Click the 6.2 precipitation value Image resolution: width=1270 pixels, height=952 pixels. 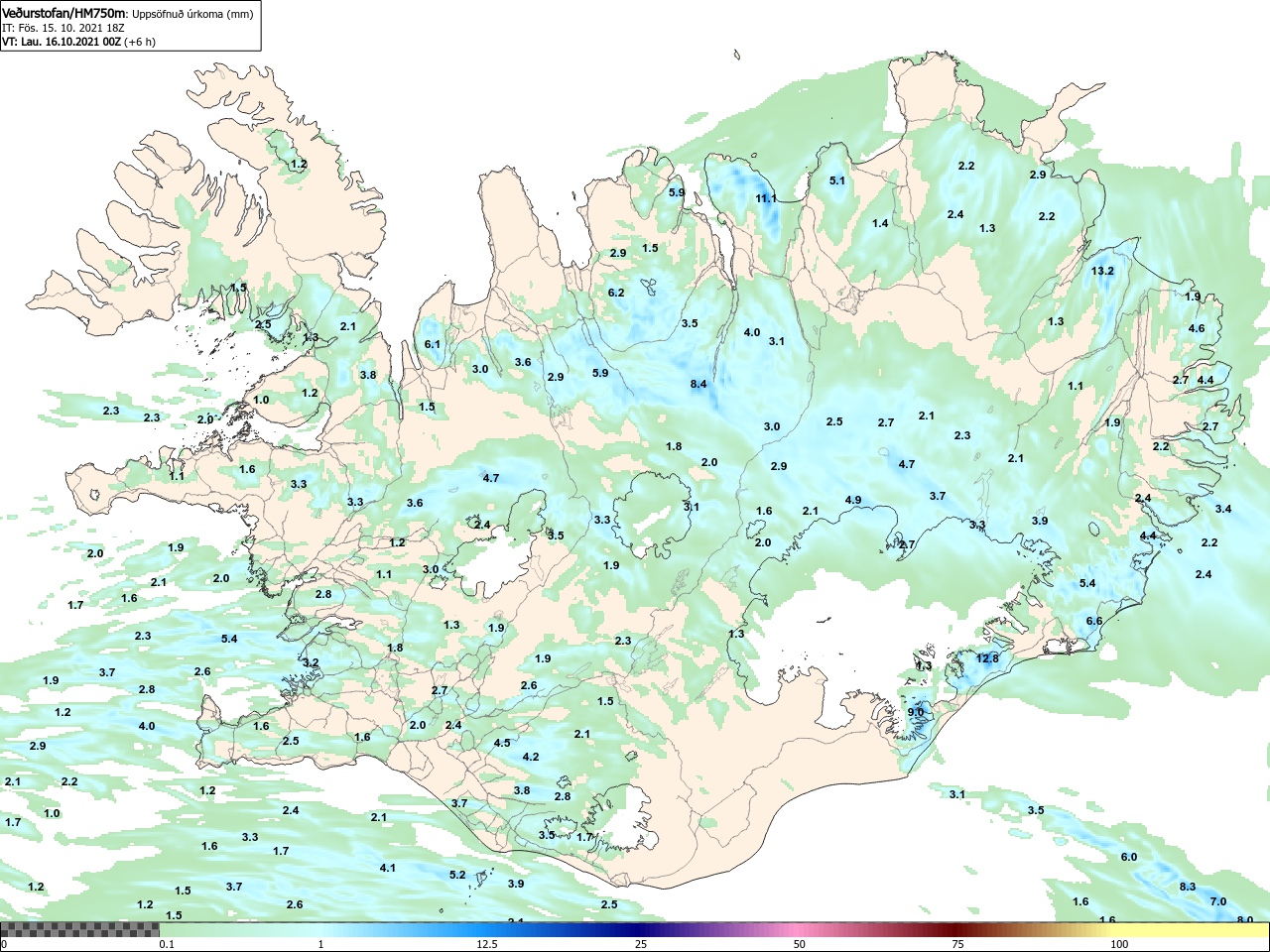[616, 293]
